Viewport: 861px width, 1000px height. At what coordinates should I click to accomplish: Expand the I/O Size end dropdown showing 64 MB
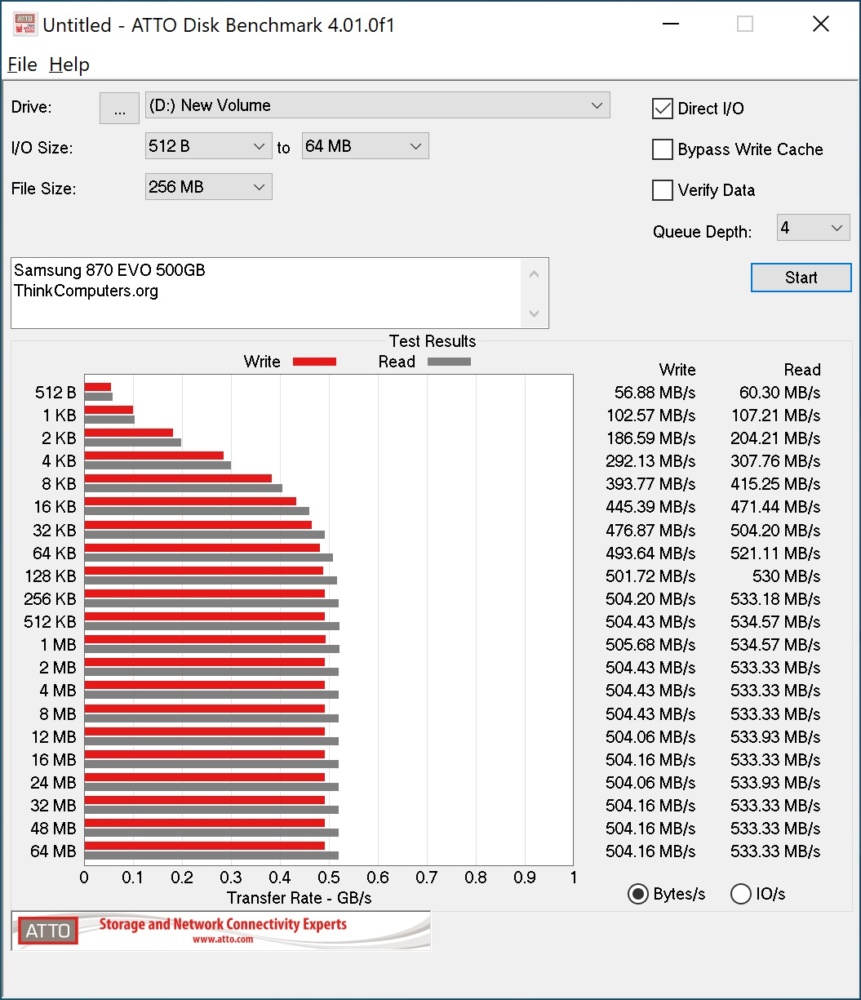365,146
